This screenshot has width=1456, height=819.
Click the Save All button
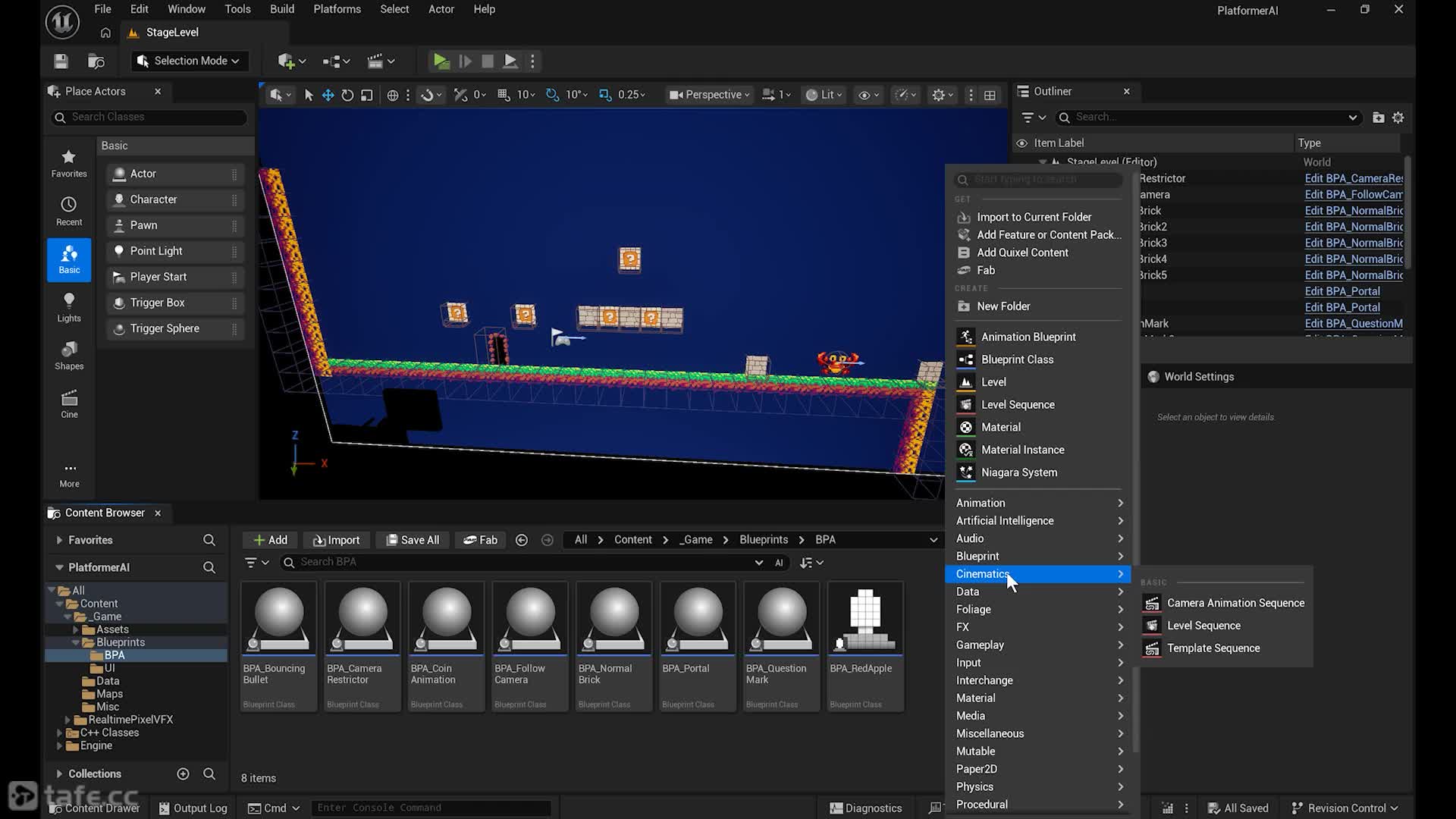click(413, 540)
